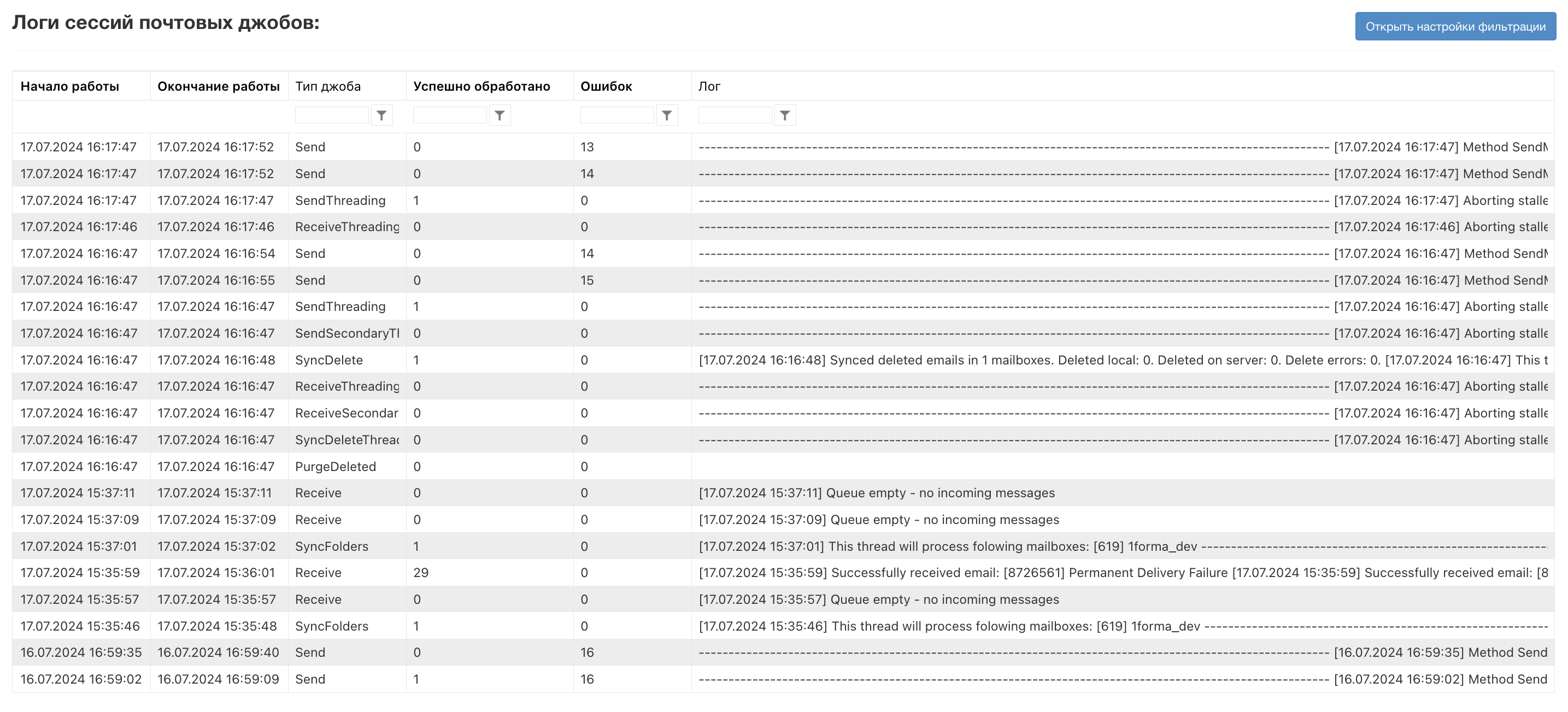The height and width of the screenshot is (712, 1568).
Task: Click start time 16.07.2024 16:59:02
Action: 81,680
